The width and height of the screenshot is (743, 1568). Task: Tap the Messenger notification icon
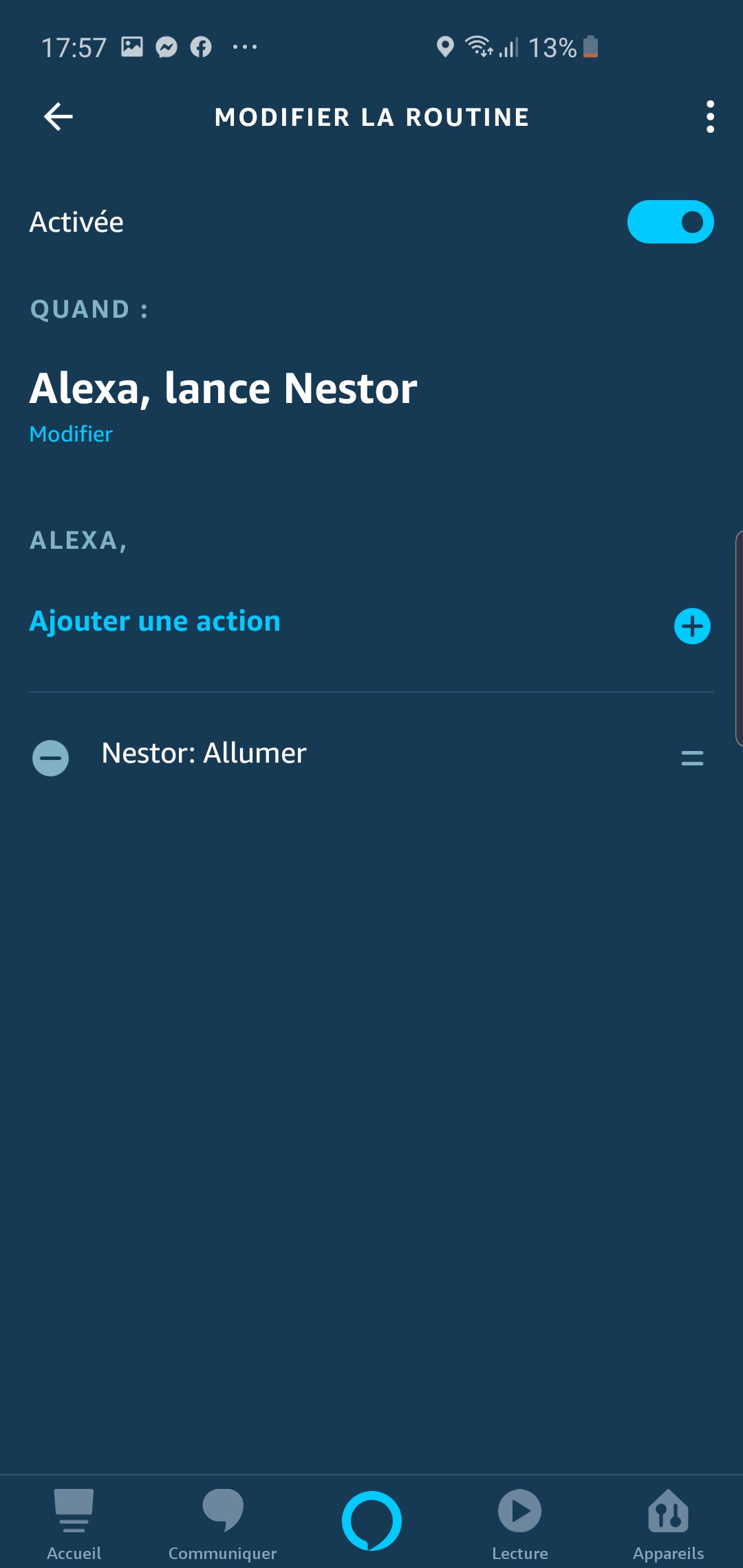pyautogui.click(x=166, y=47)
